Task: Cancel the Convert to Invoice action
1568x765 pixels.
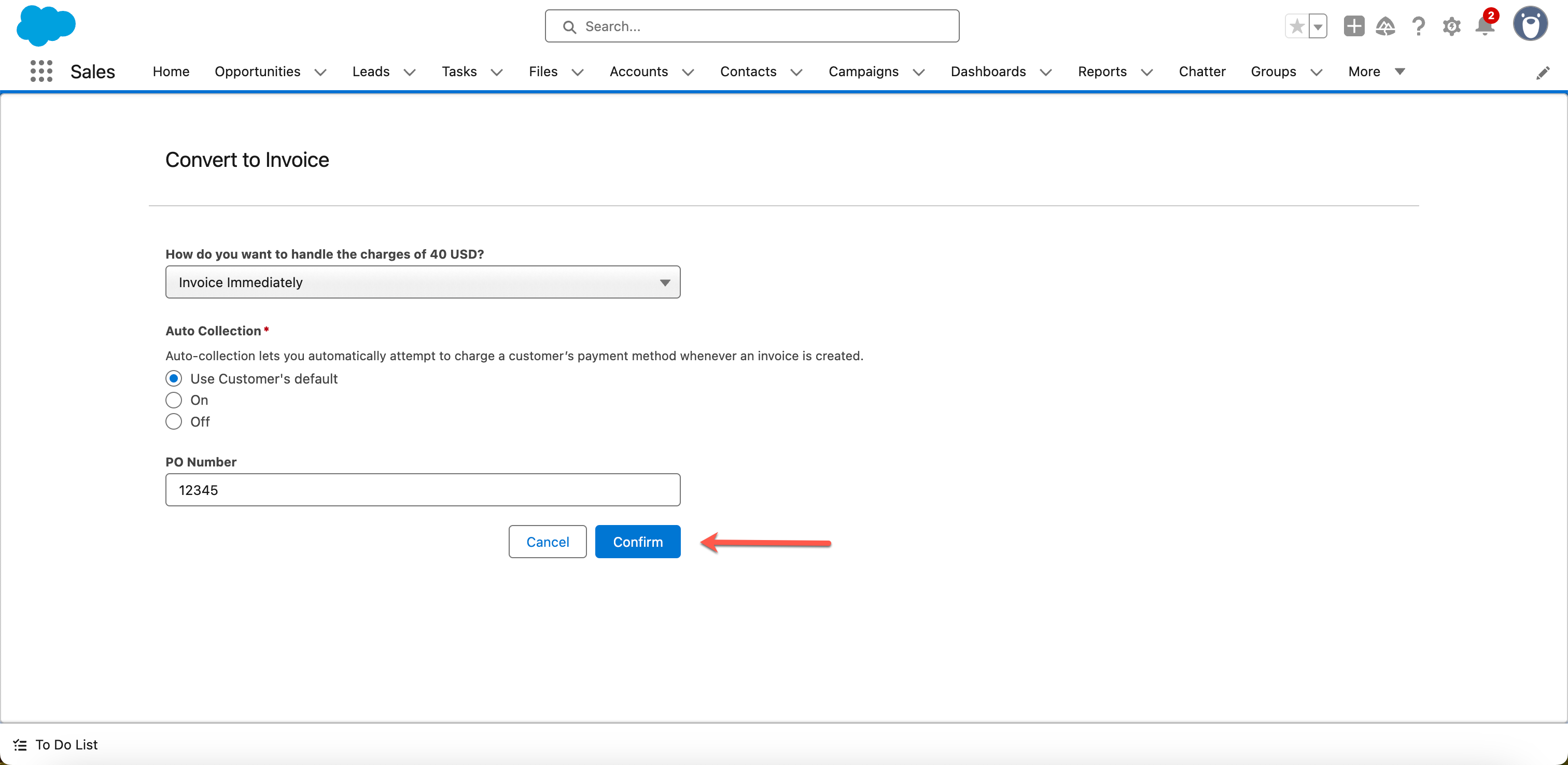Action: pos(547,541)
